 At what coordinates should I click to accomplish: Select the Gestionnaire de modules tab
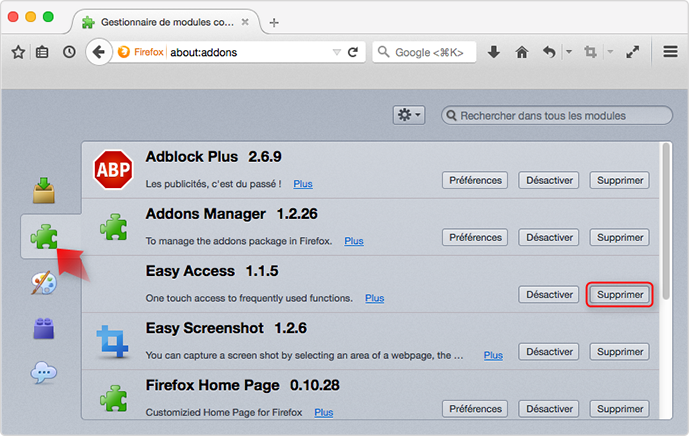click(x=167, y=22)
